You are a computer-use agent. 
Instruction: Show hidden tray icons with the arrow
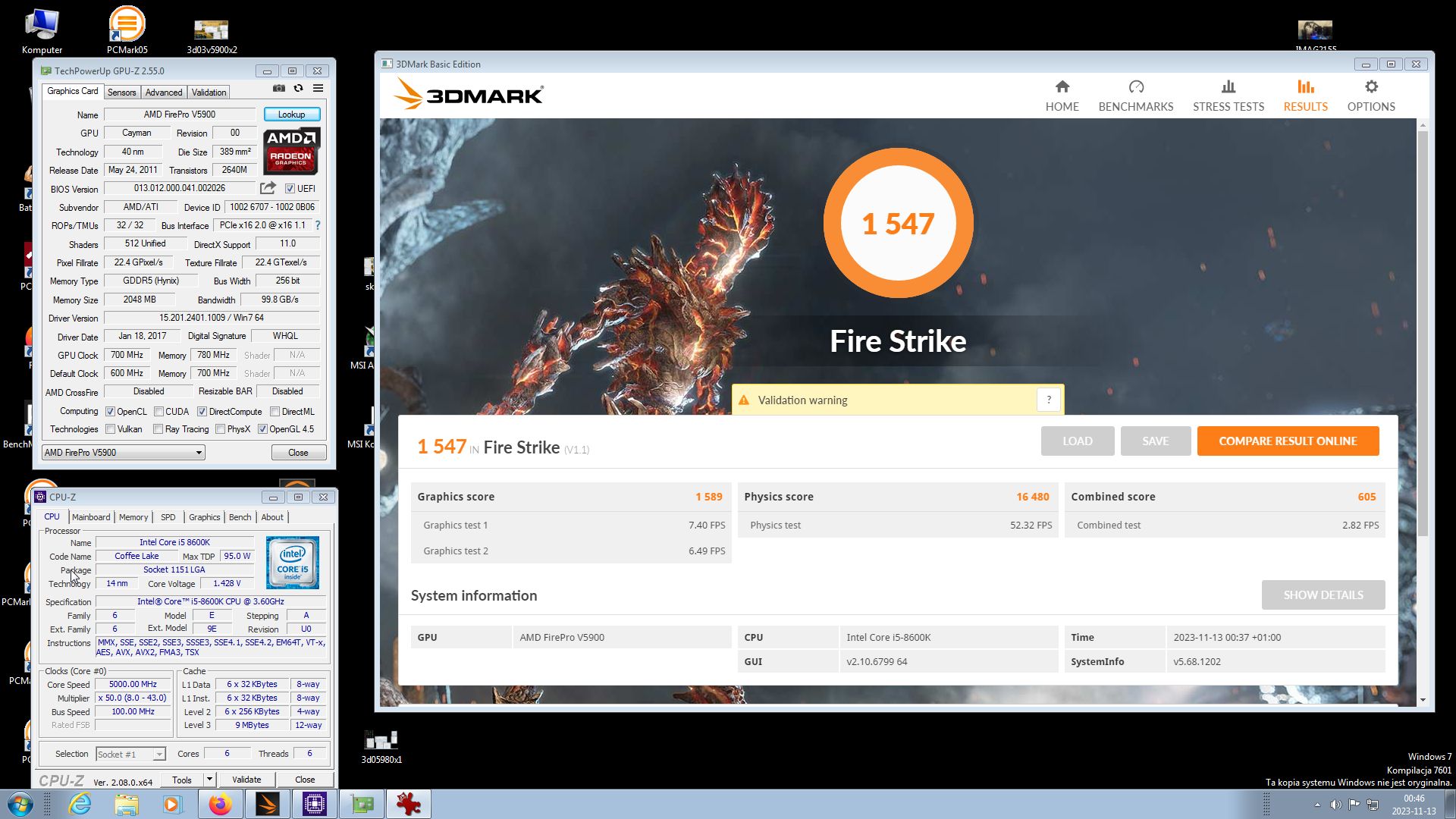click(x=1317, y=805)
